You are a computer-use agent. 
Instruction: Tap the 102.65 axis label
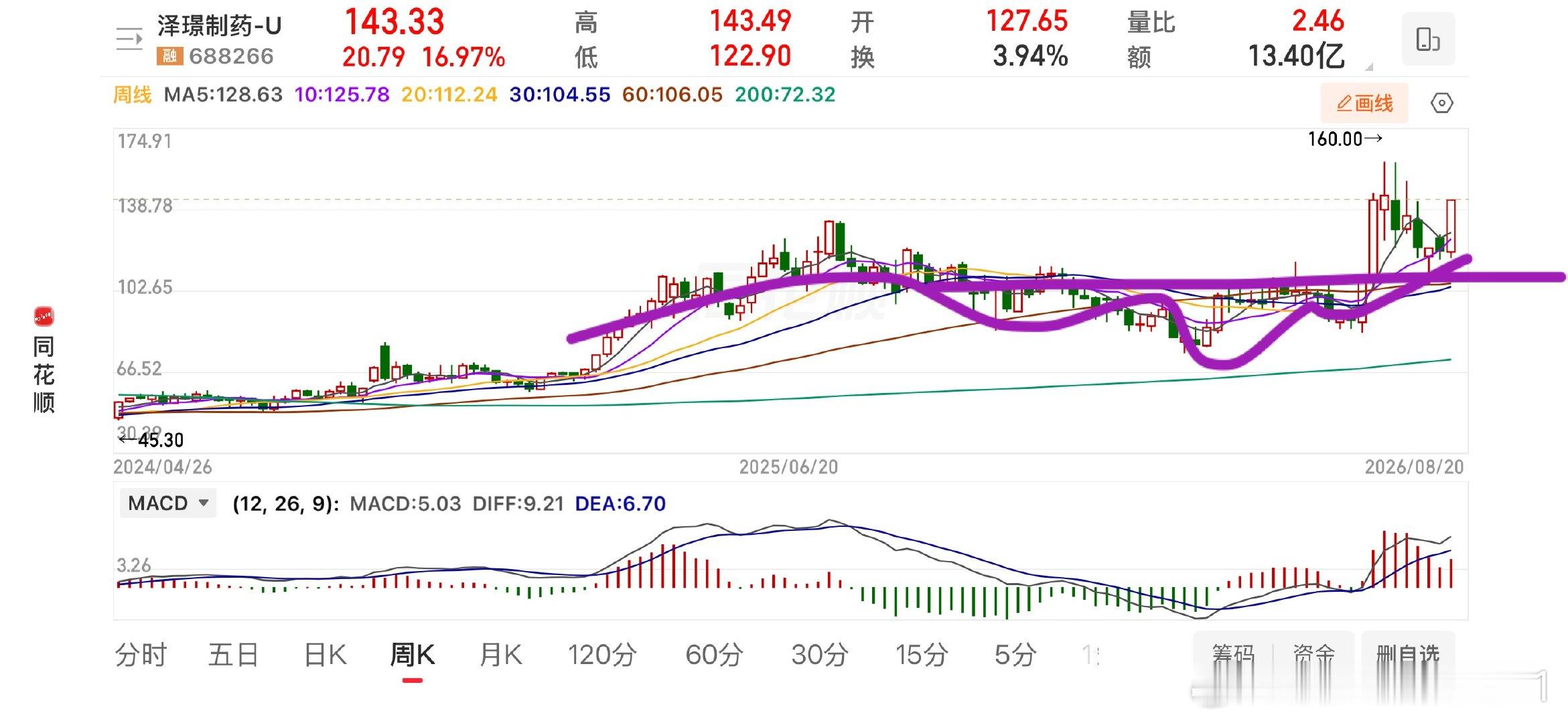coord(145,287)
